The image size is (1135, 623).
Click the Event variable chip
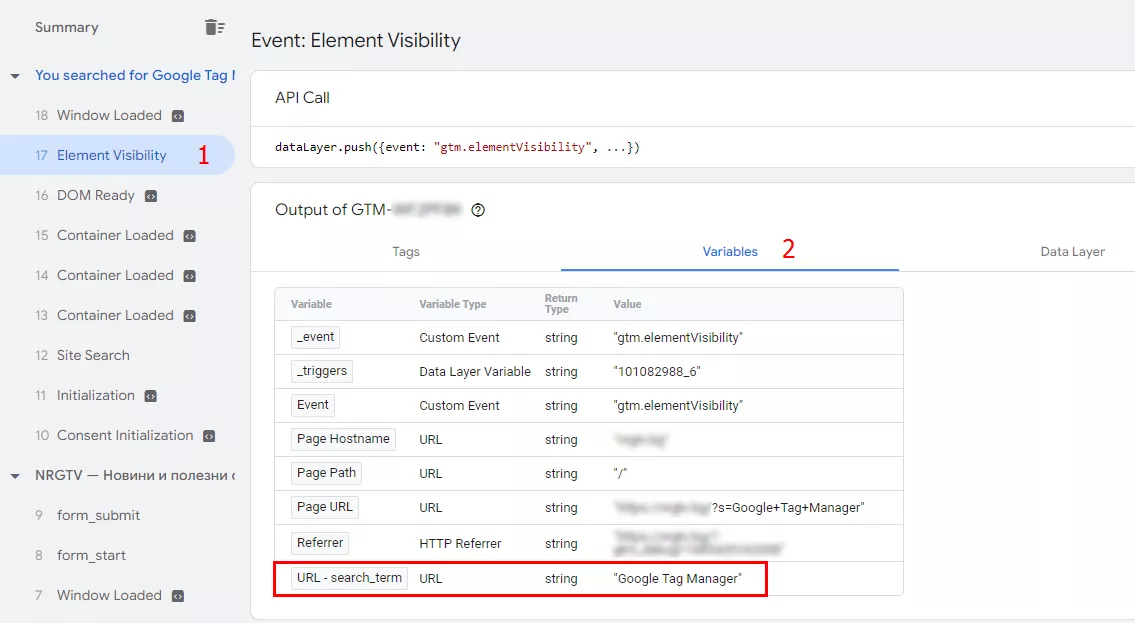[x=313, y=405]
